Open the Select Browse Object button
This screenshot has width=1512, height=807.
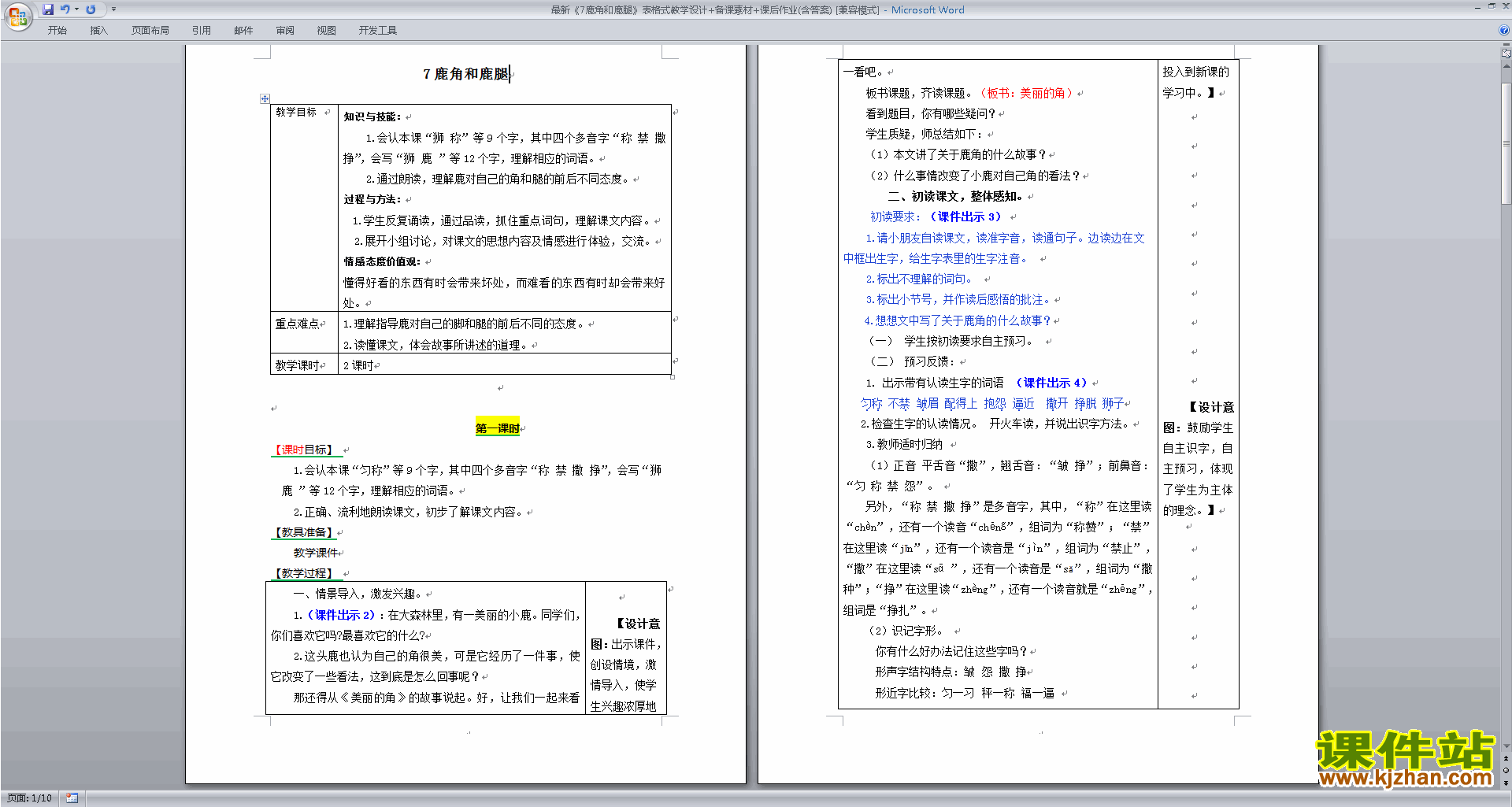click(1506, 770)
